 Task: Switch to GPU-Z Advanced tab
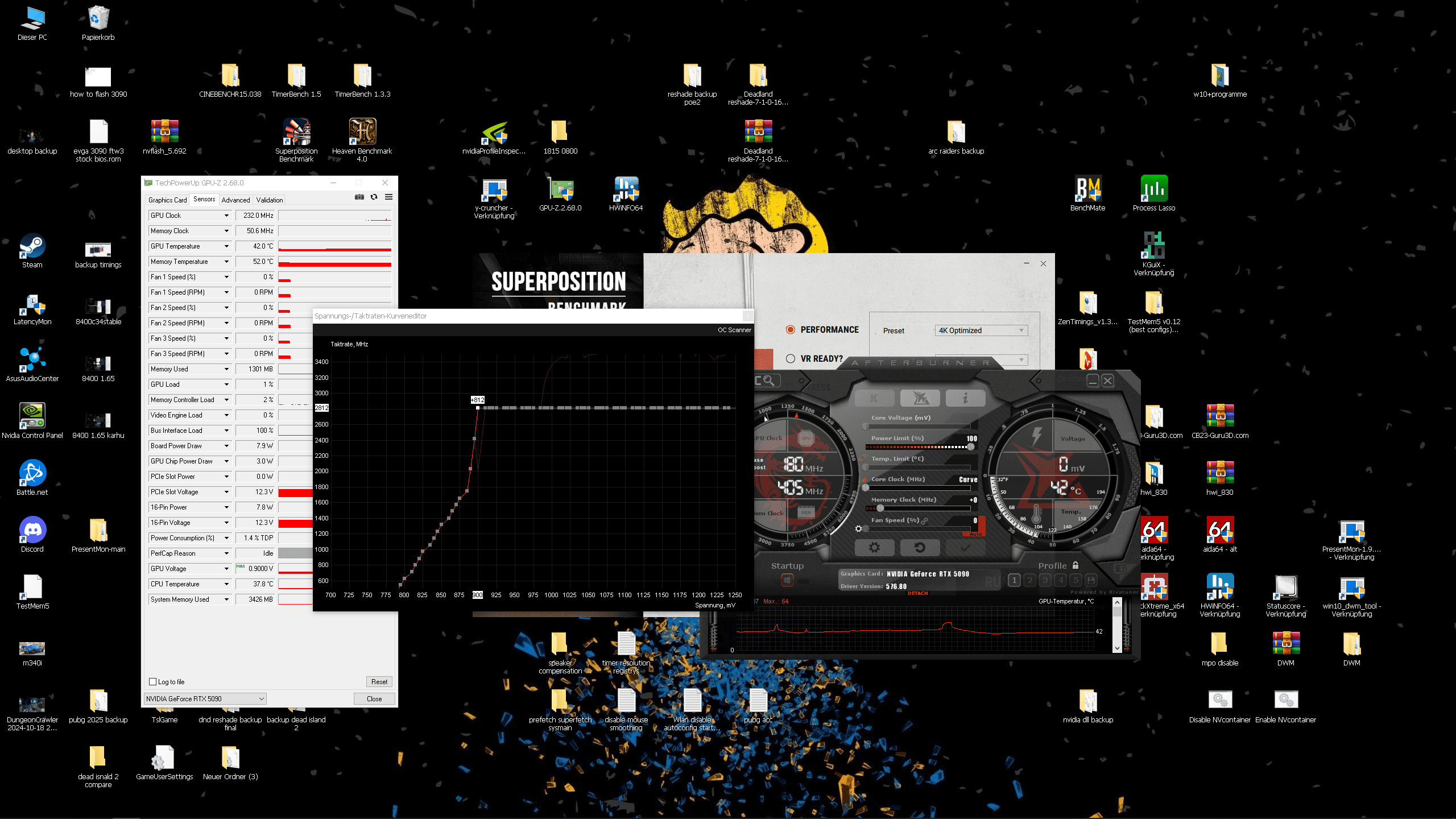click(235, 200)
